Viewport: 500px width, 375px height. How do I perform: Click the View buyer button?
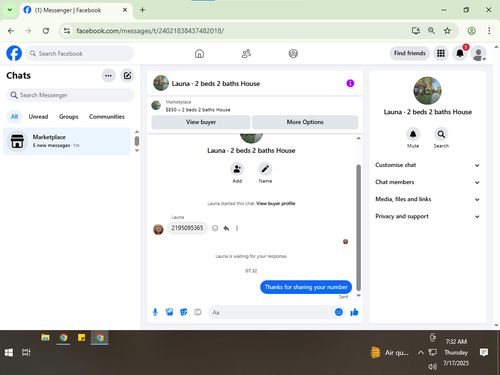point(201,122)
